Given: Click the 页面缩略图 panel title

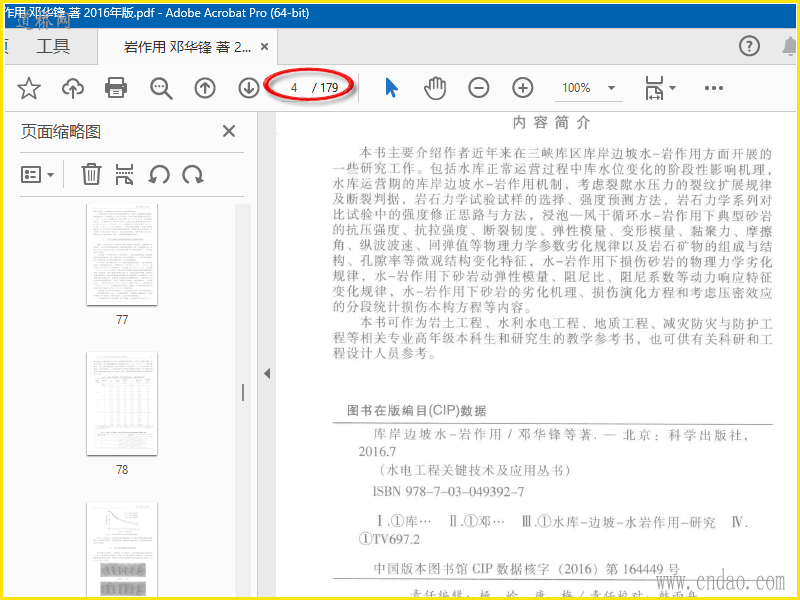Looking at the screenshot, I should point(61,132).
